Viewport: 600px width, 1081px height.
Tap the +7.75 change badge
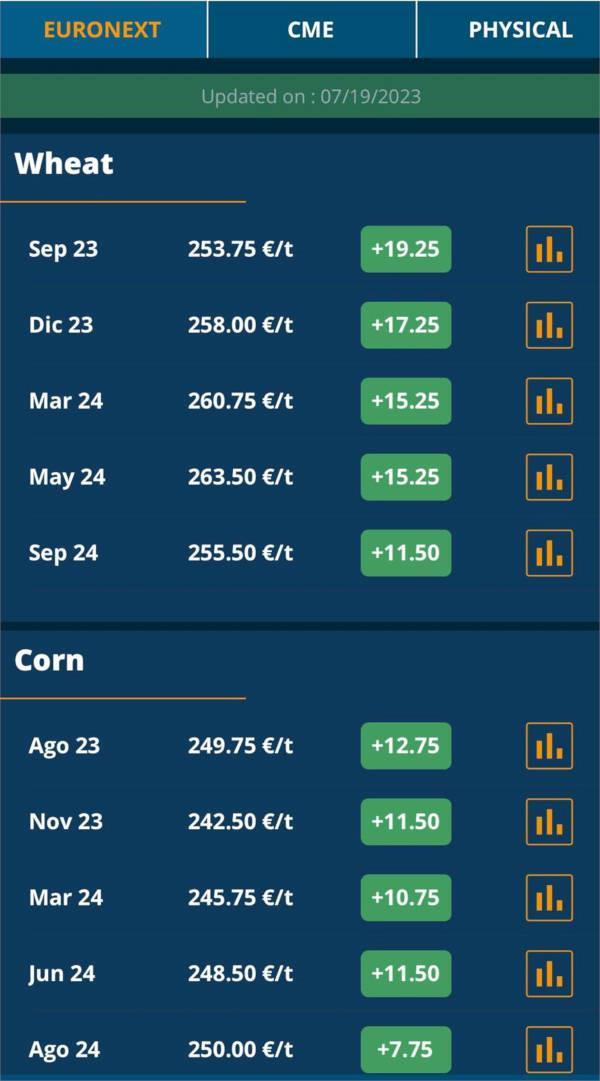point(405,1050)
